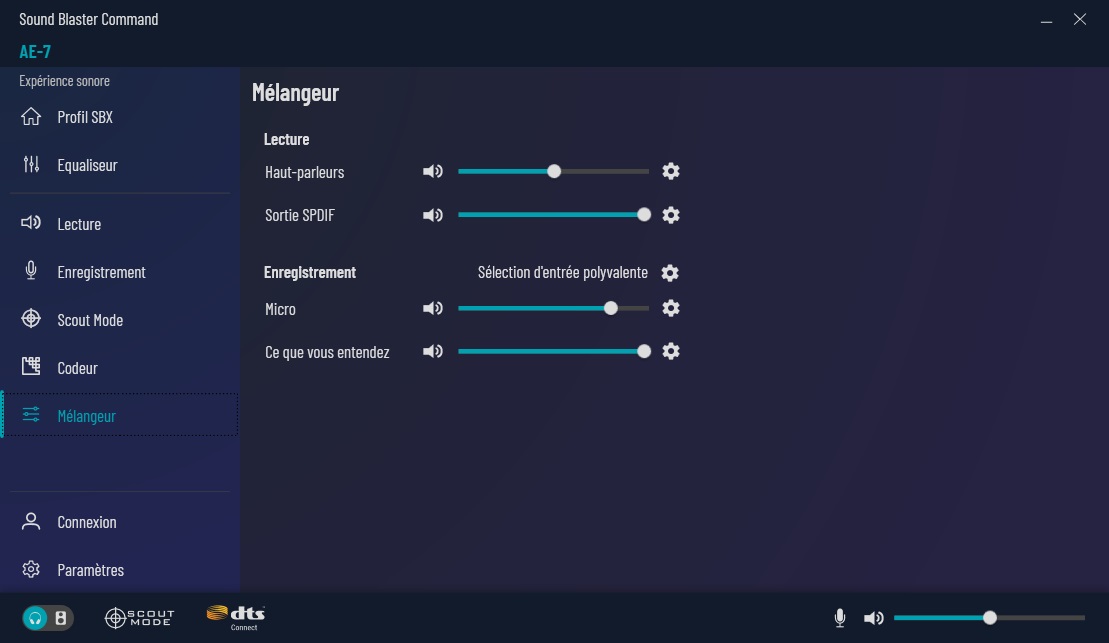The image size is (1109, 643).
Task: Open the Lecture section
Action: point(120,224)
